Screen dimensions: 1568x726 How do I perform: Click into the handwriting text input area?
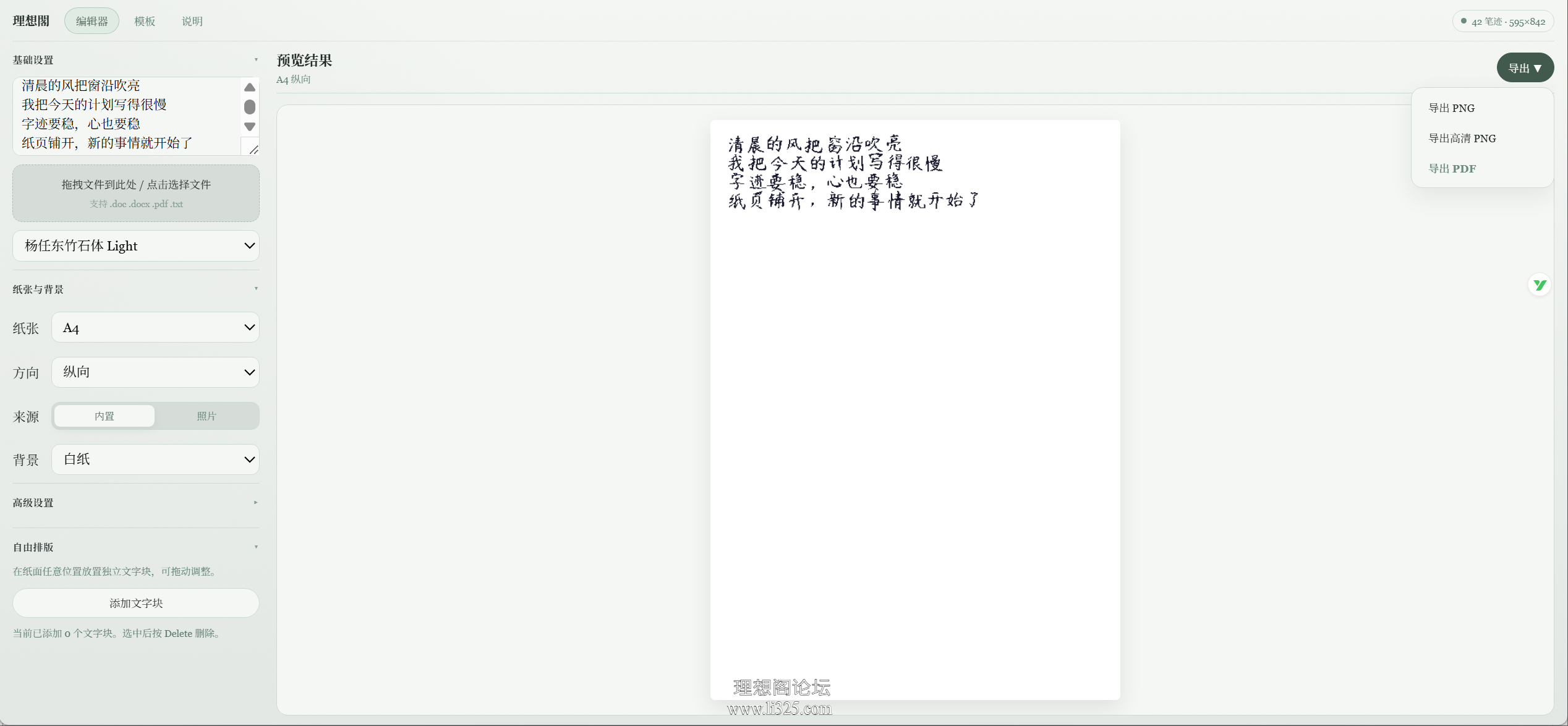tap(127, 116)
